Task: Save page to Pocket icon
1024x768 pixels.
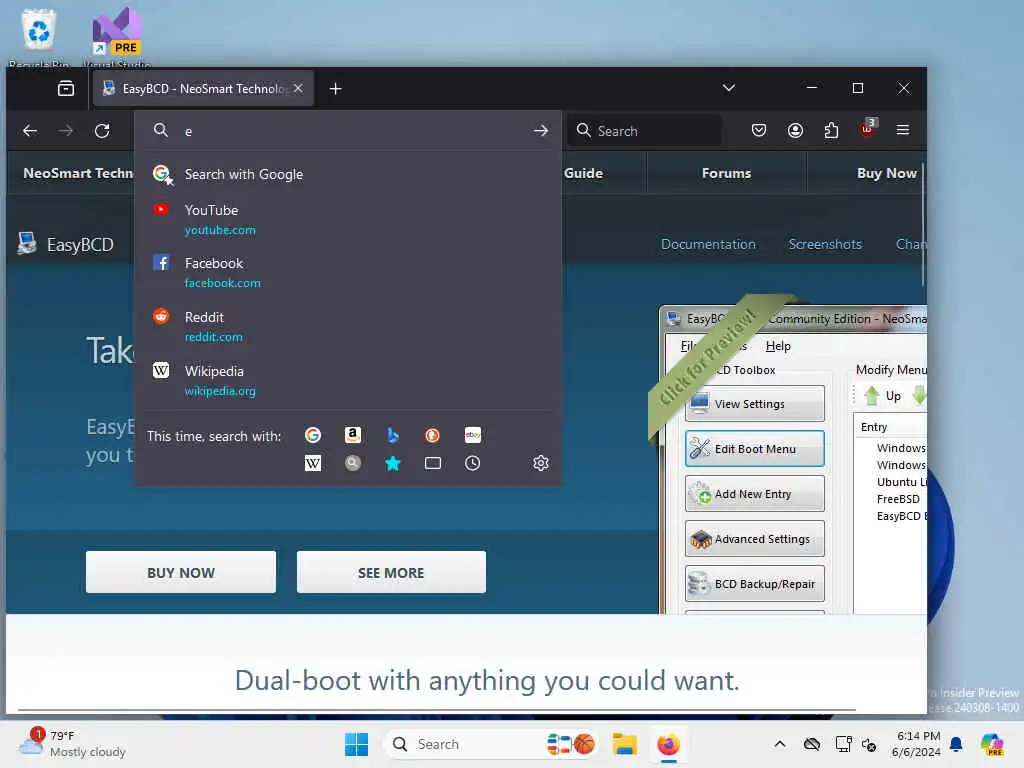Action: pos(758,131)
